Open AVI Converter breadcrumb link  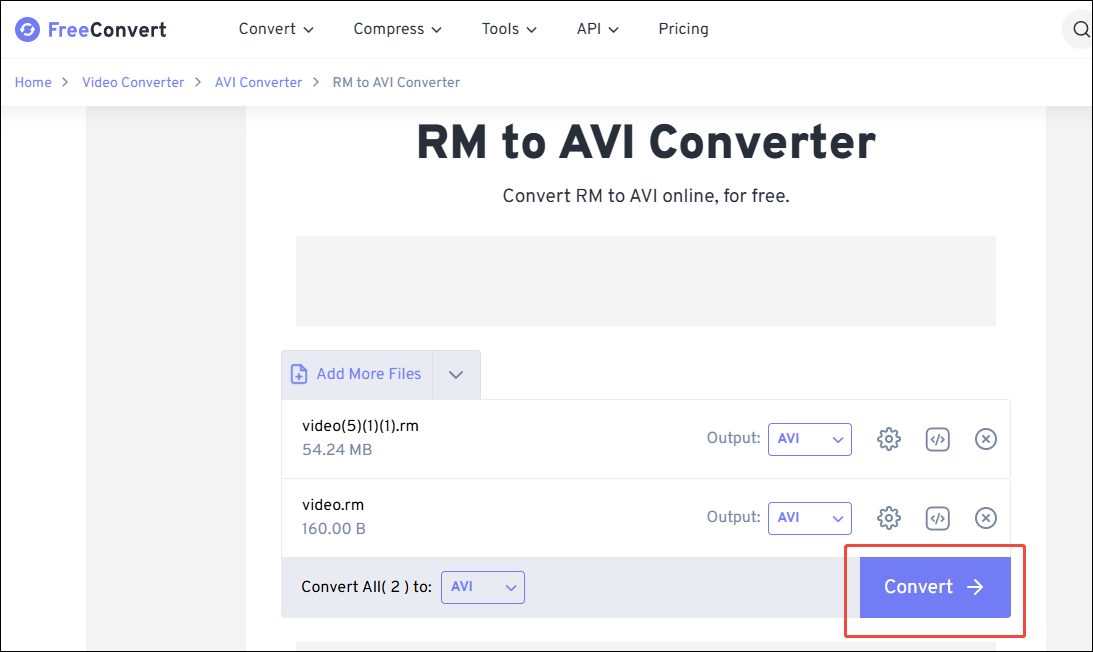(258, 82)
